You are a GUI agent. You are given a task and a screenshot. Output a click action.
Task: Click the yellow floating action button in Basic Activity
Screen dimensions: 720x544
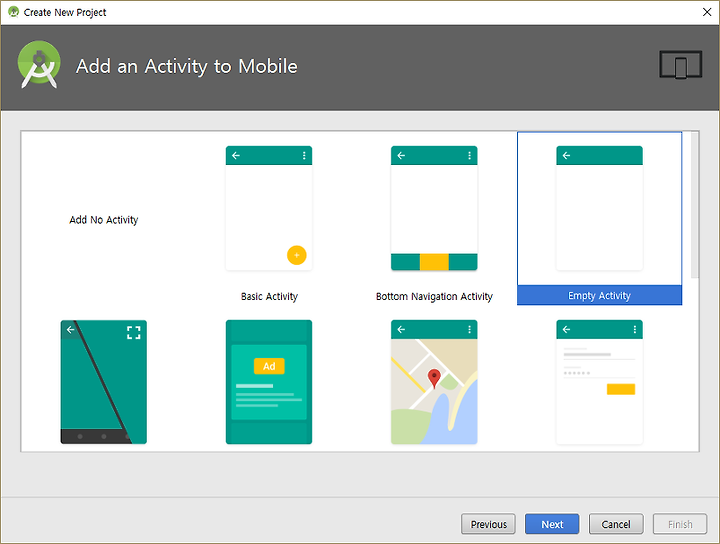pyautogui.click(x=297, y=255)
